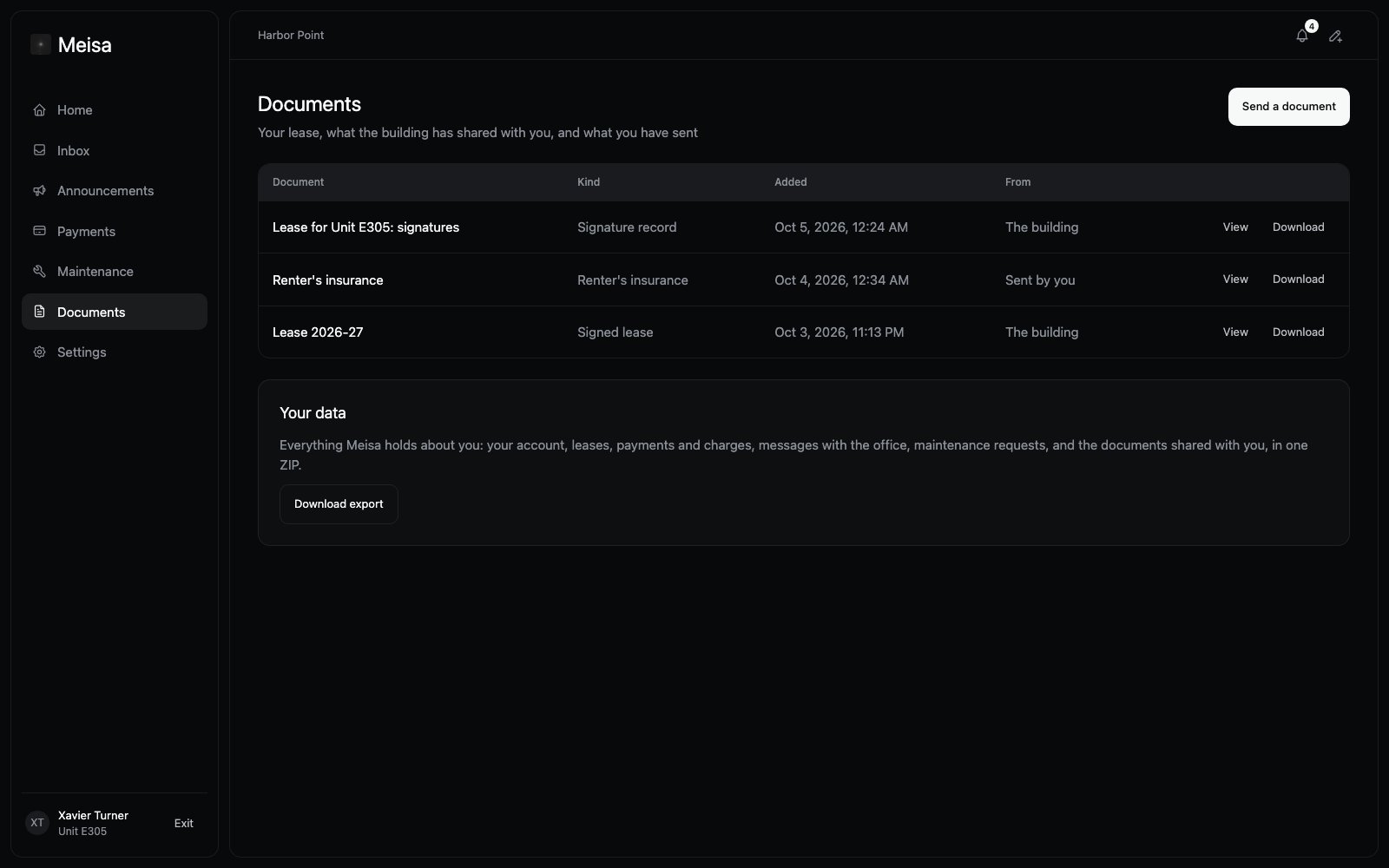Click 'Signed lease' kind cell

[x=615, y=332]
